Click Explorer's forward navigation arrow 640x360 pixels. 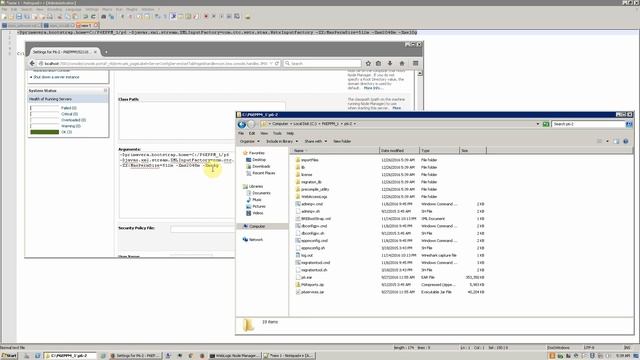[x=251, y=124]
